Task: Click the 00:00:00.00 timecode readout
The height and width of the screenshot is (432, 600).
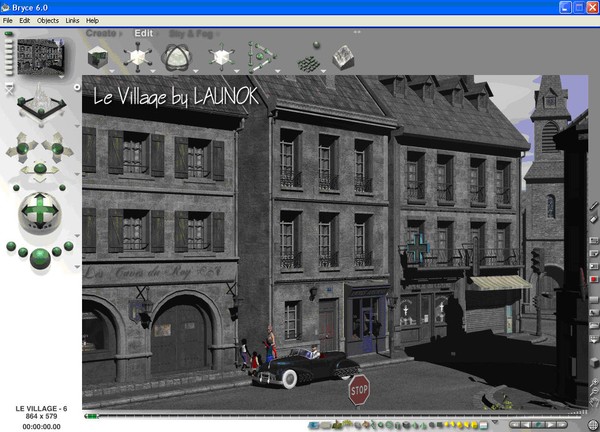Action: (41, 426)
